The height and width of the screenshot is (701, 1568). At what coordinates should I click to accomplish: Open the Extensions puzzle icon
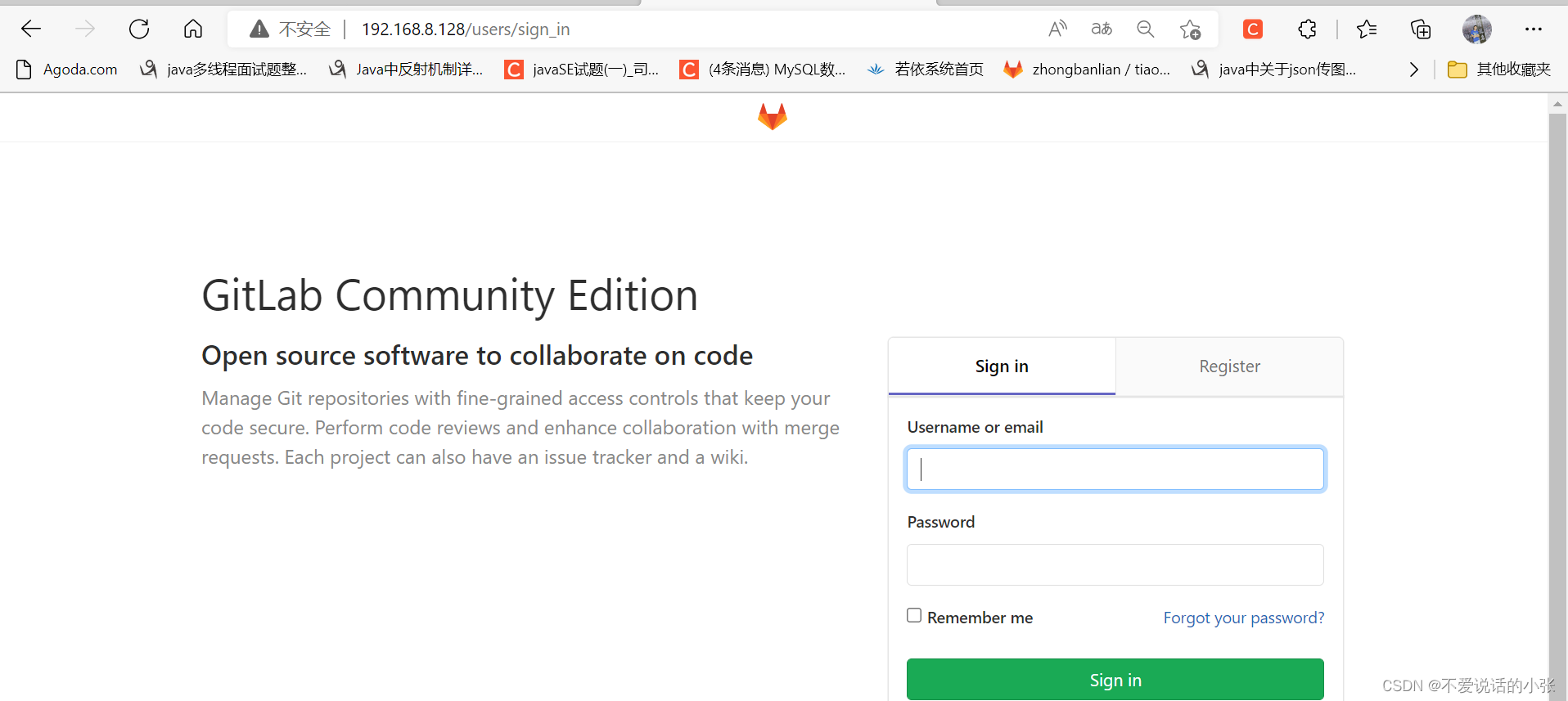(x=1308, y=29)
